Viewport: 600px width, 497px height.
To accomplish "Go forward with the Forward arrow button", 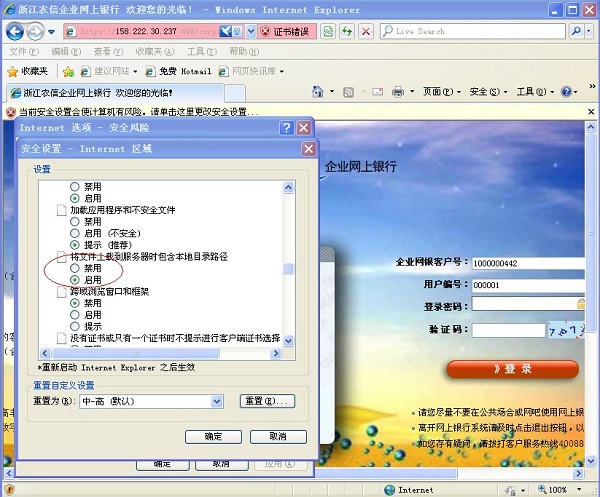I will 35,31.
